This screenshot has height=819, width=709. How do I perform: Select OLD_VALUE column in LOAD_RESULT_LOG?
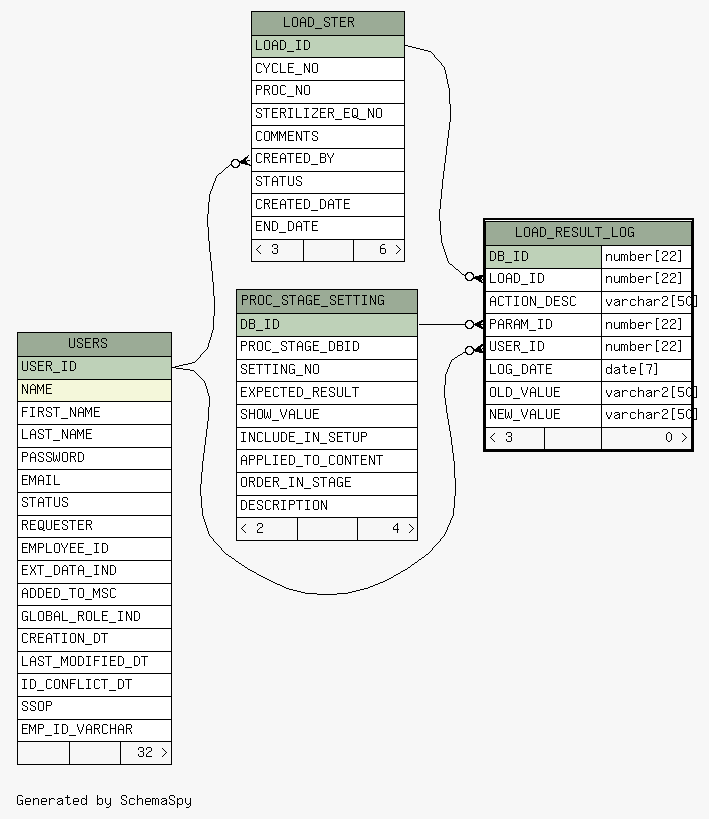pos(543,393)
